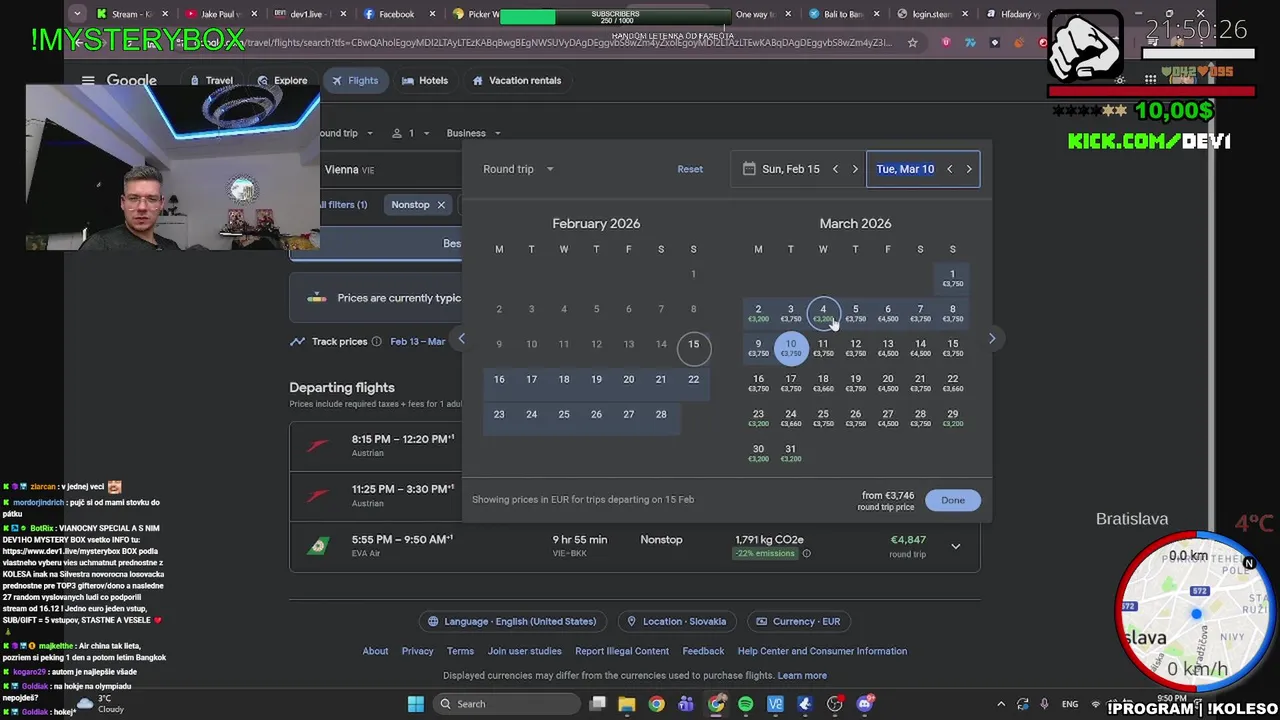Click the Track prices info icon

click(377, 342)
